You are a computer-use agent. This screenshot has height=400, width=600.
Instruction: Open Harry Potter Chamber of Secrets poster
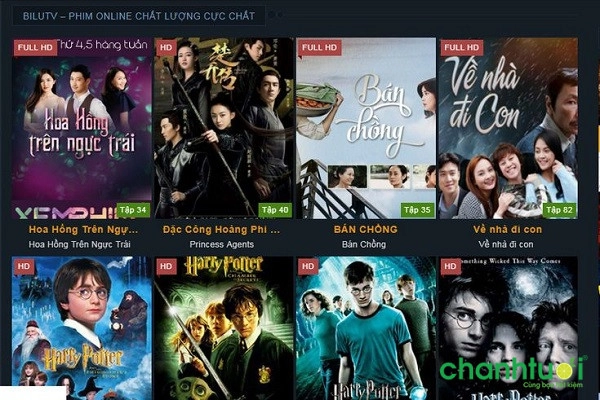pyautogui.click(x=223, y=328)
